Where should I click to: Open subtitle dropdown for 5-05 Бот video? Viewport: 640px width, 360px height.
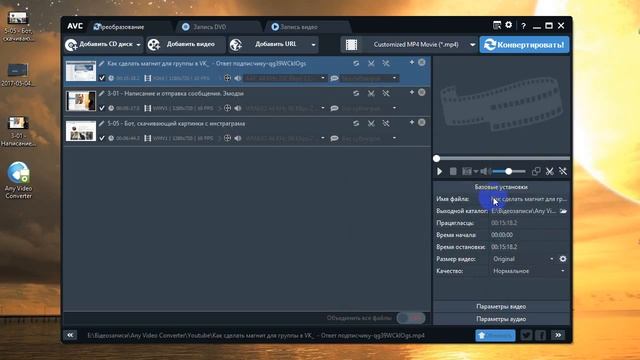pyautogui.click(x=394, y=138)
